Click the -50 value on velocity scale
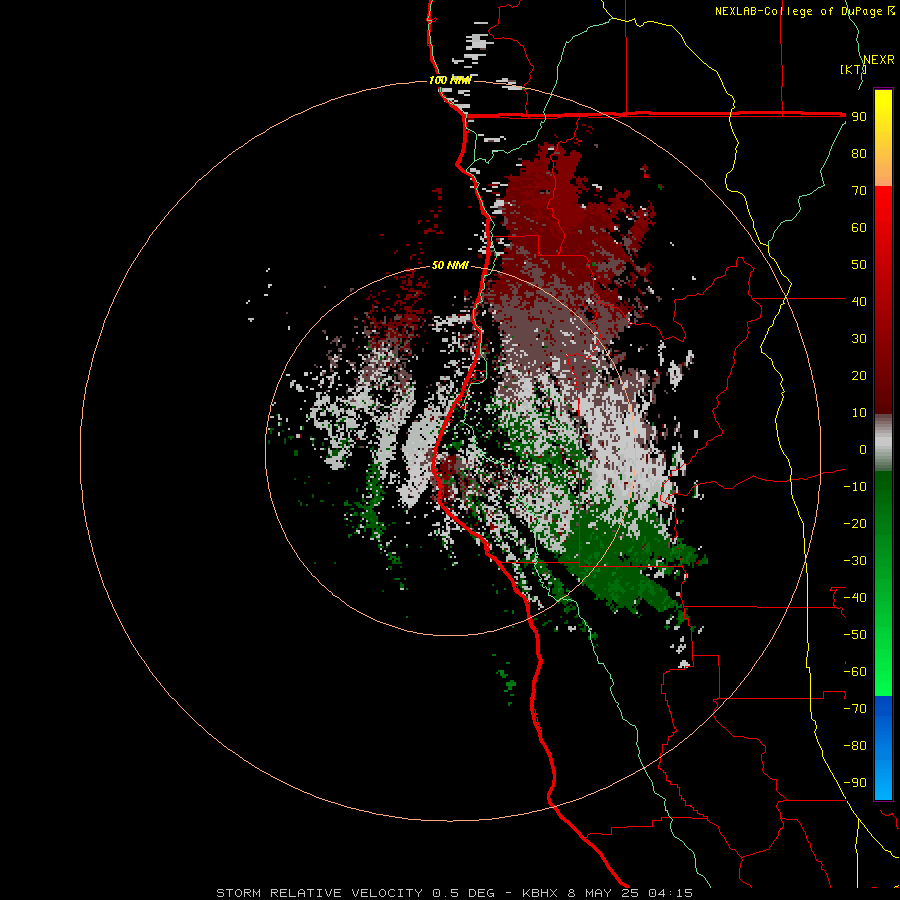 pos(855,635)
